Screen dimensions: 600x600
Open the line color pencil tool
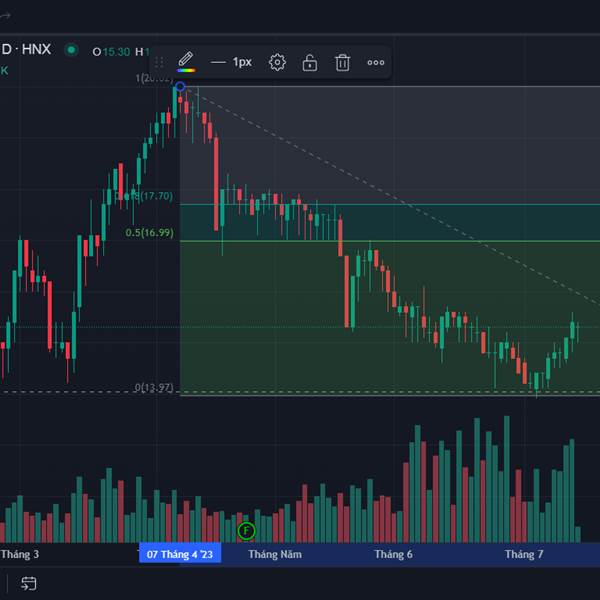tap(186, 62)
